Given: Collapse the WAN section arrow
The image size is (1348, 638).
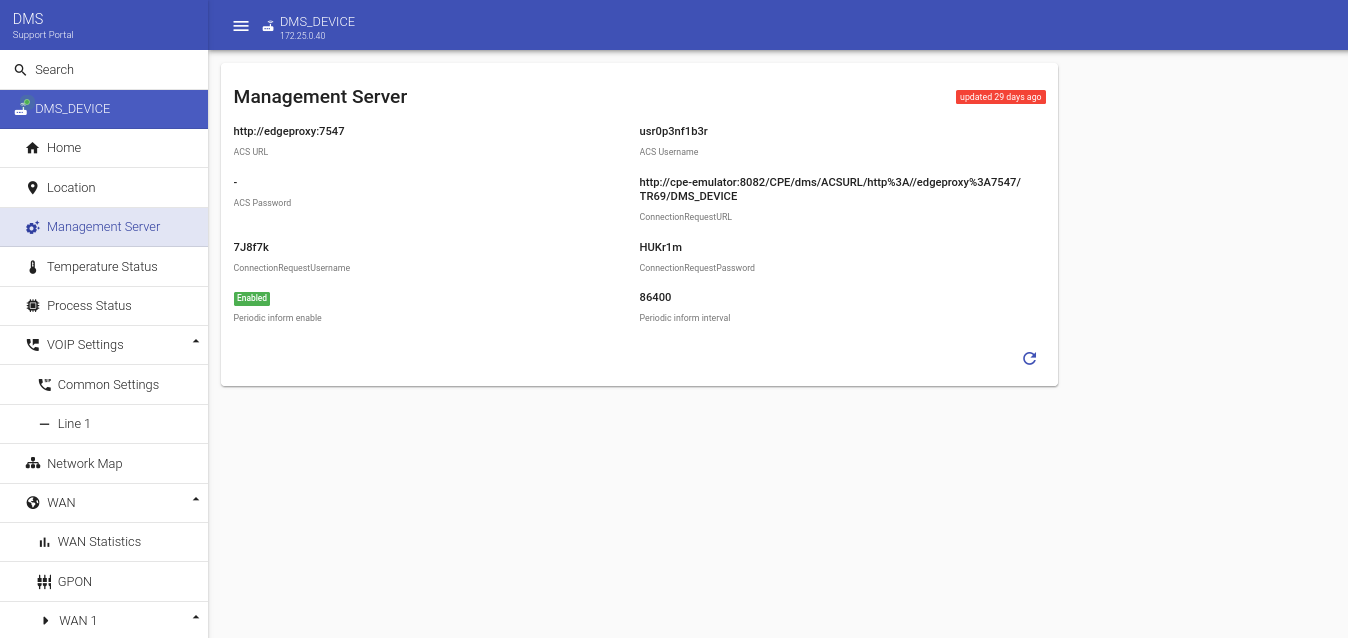Looking at the screenshot, I should (195, 500).
